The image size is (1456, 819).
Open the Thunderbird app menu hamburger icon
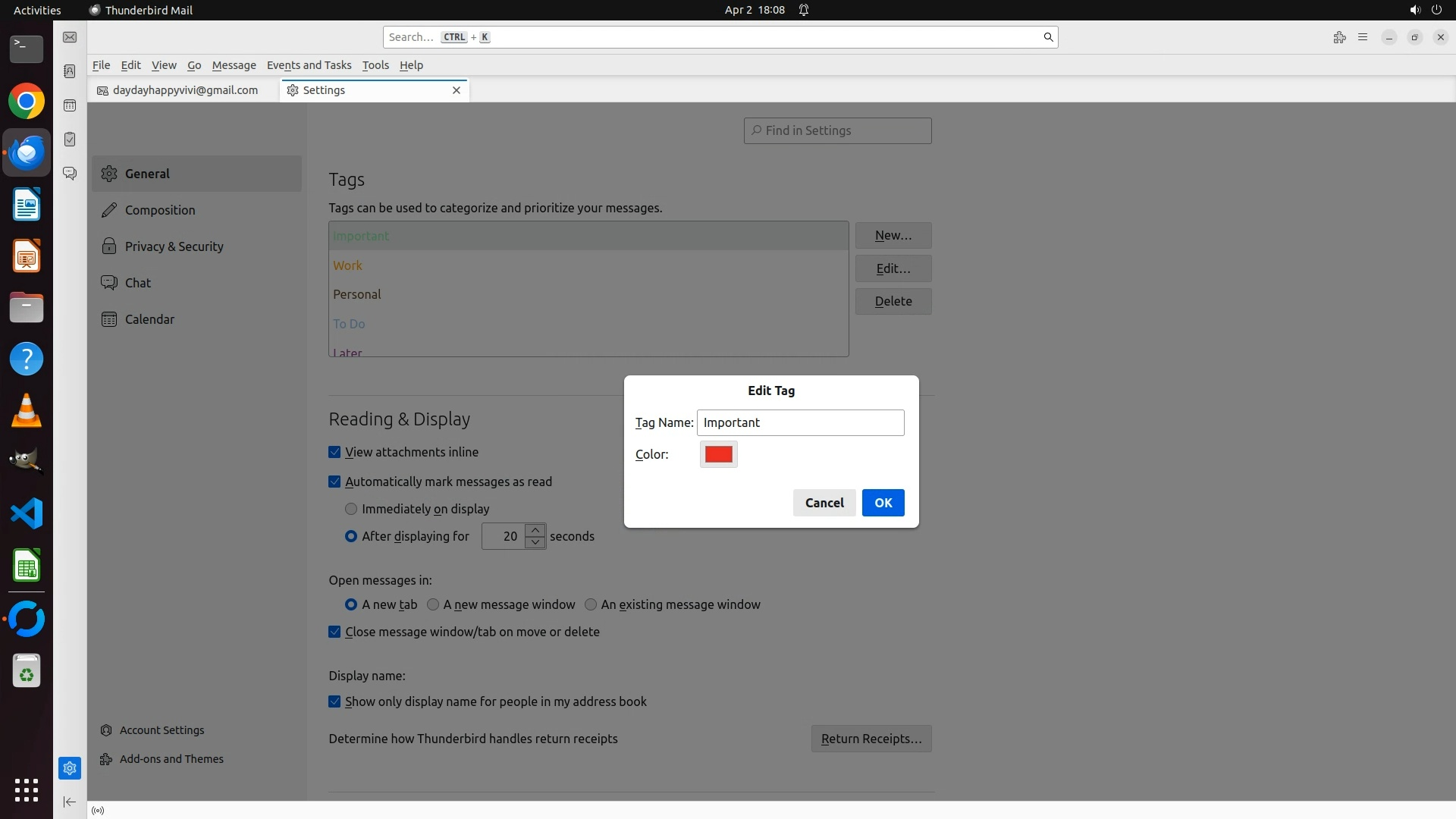[1363, 37]
